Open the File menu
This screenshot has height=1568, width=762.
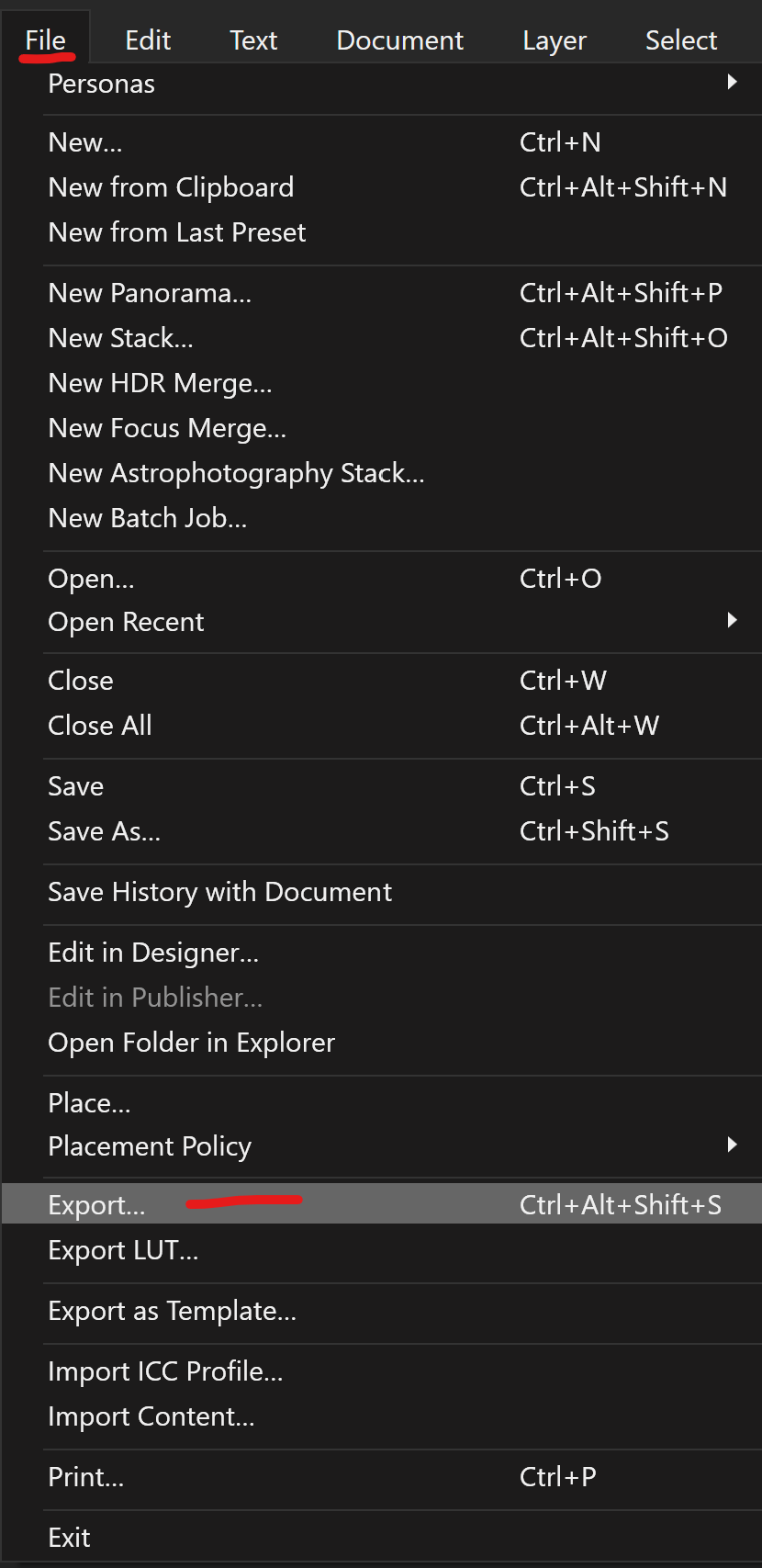click(43, 39)
